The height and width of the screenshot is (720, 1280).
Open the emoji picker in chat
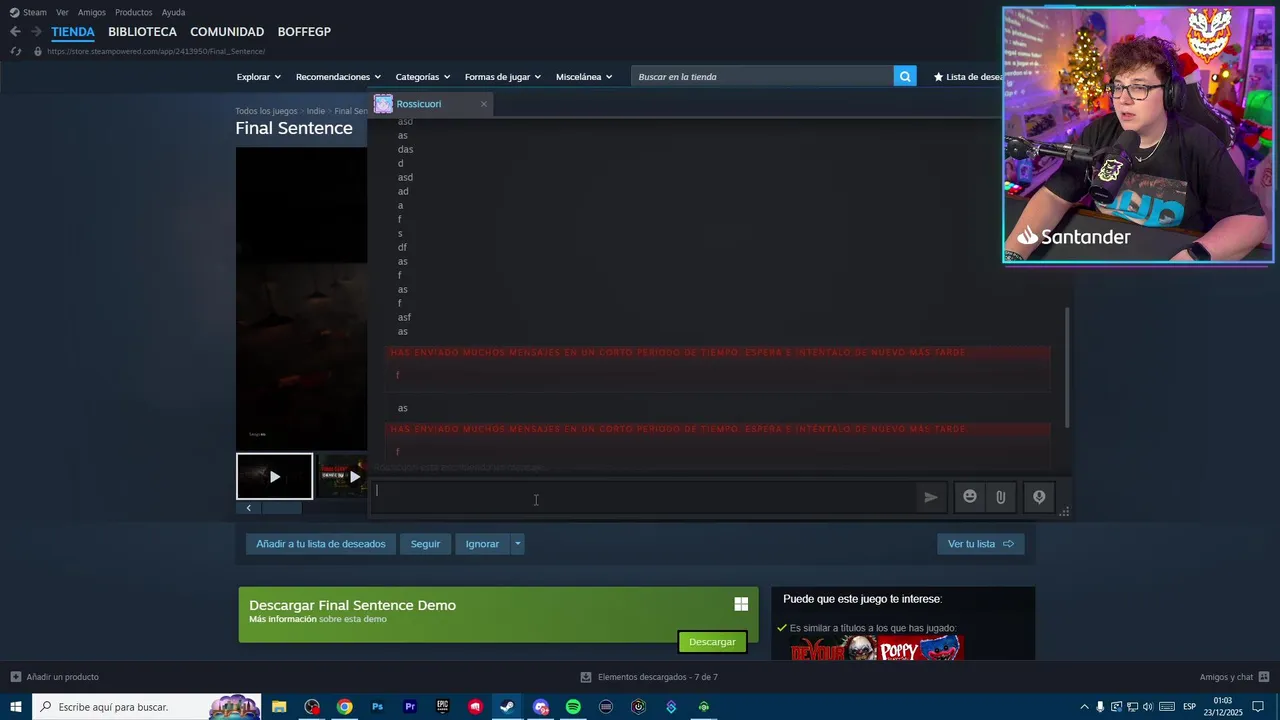pos(969,497)
